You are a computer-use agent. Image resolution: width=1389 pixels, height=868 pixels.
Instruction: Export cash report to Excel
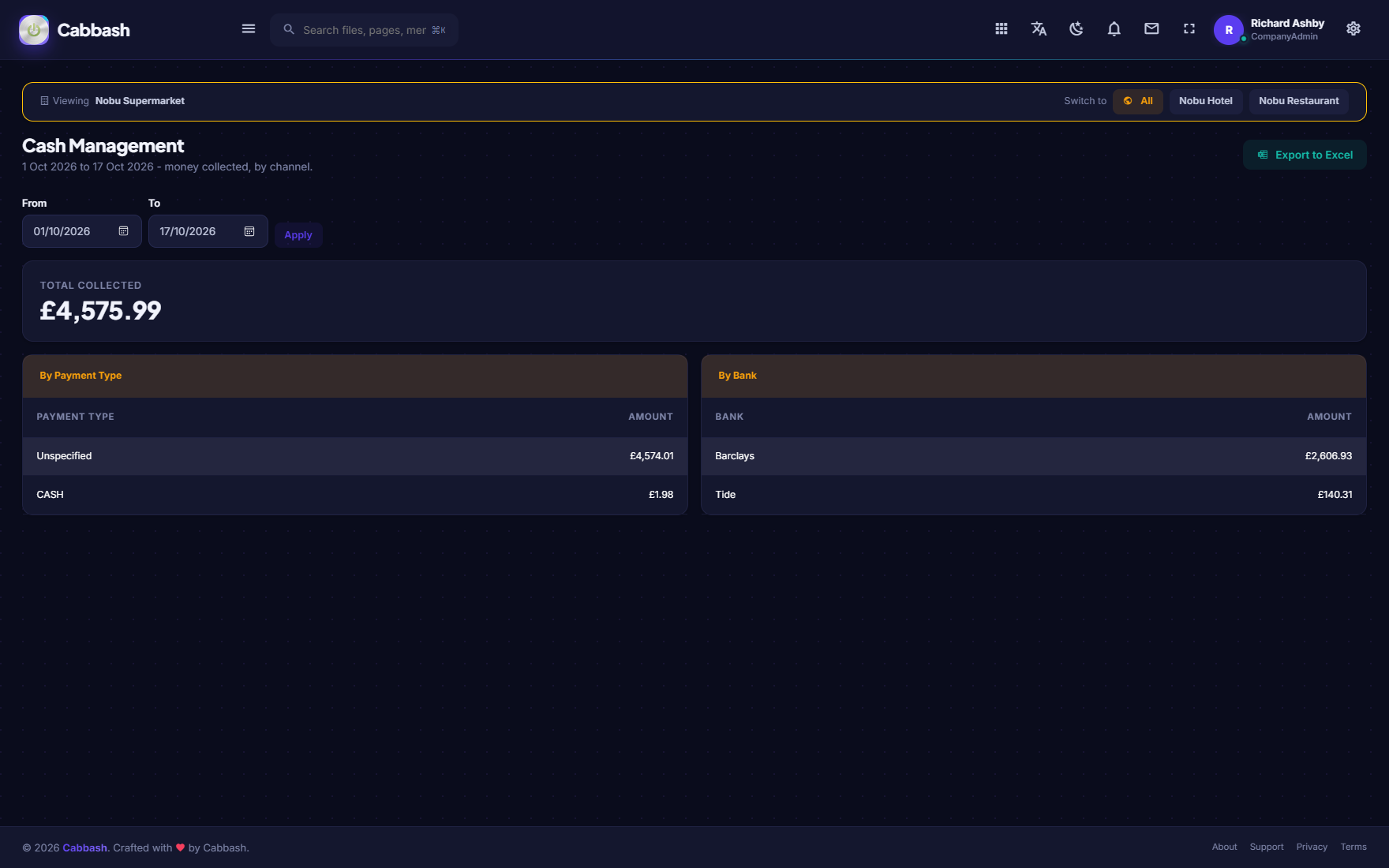1305,155
